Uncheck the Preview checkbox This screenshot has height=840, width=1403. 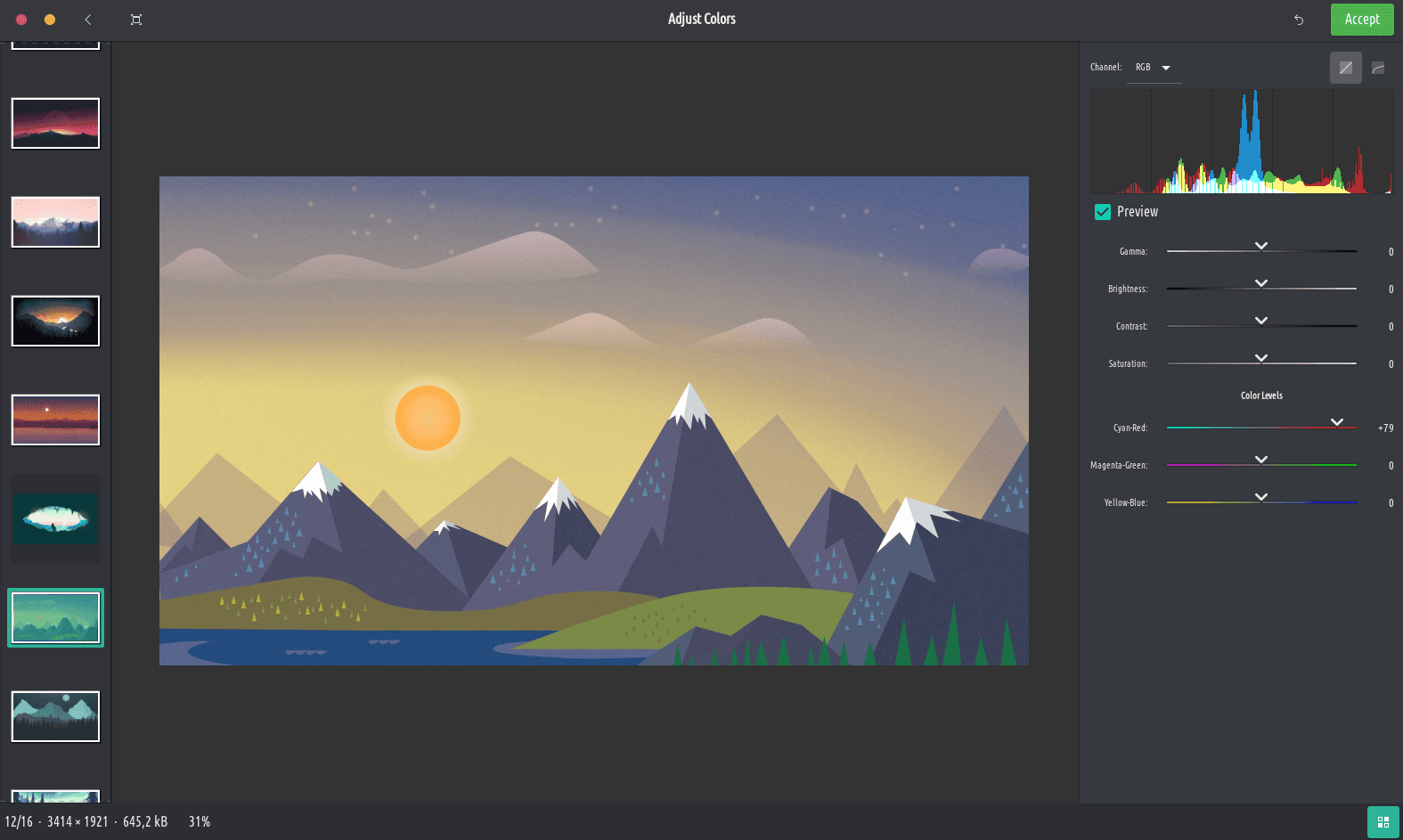click(1103, 212)
